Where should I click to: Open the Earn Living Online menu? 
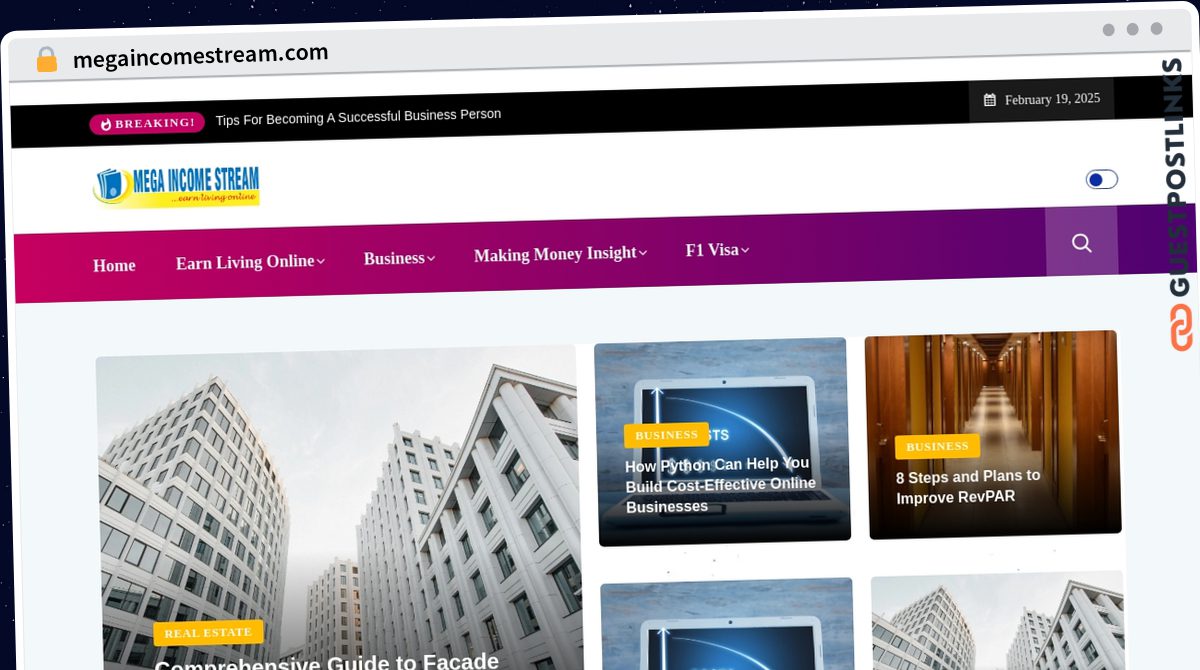[245, 262]
